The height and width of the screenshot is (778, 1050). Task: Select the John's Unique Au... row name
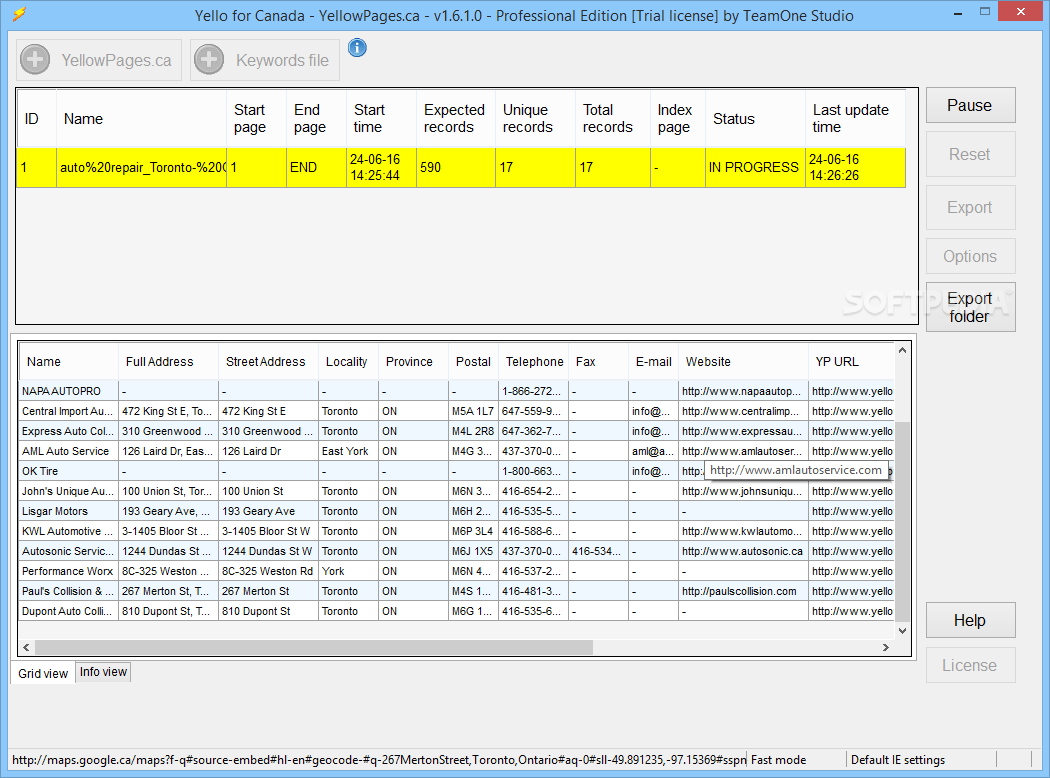point(68,491)
